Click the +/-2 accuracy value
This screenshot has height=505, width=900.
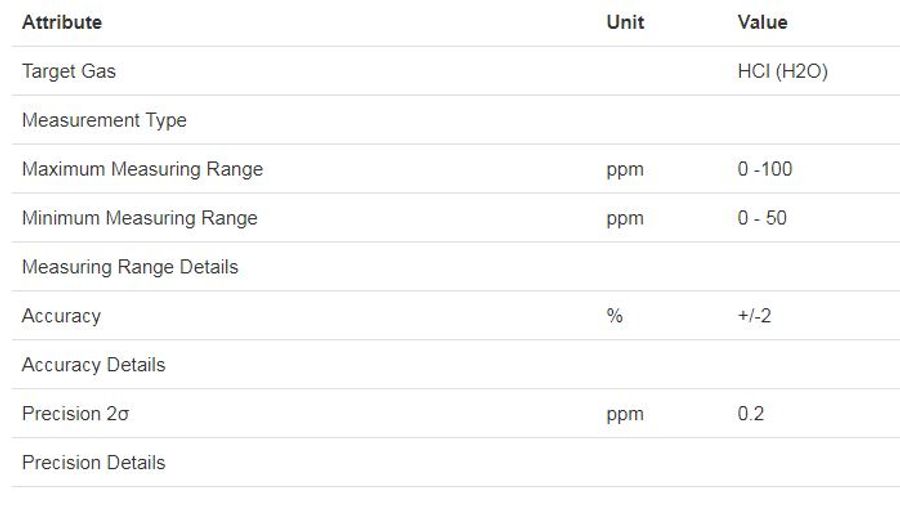point(754,316)
